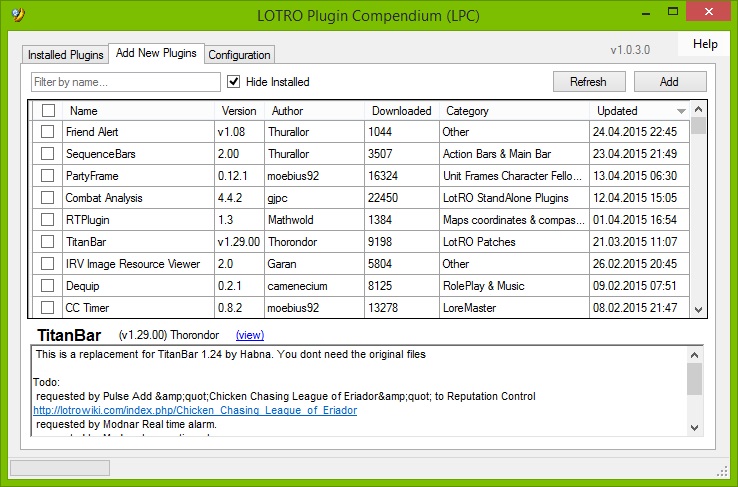Click description pane scroll up arrow

point(694,355)
